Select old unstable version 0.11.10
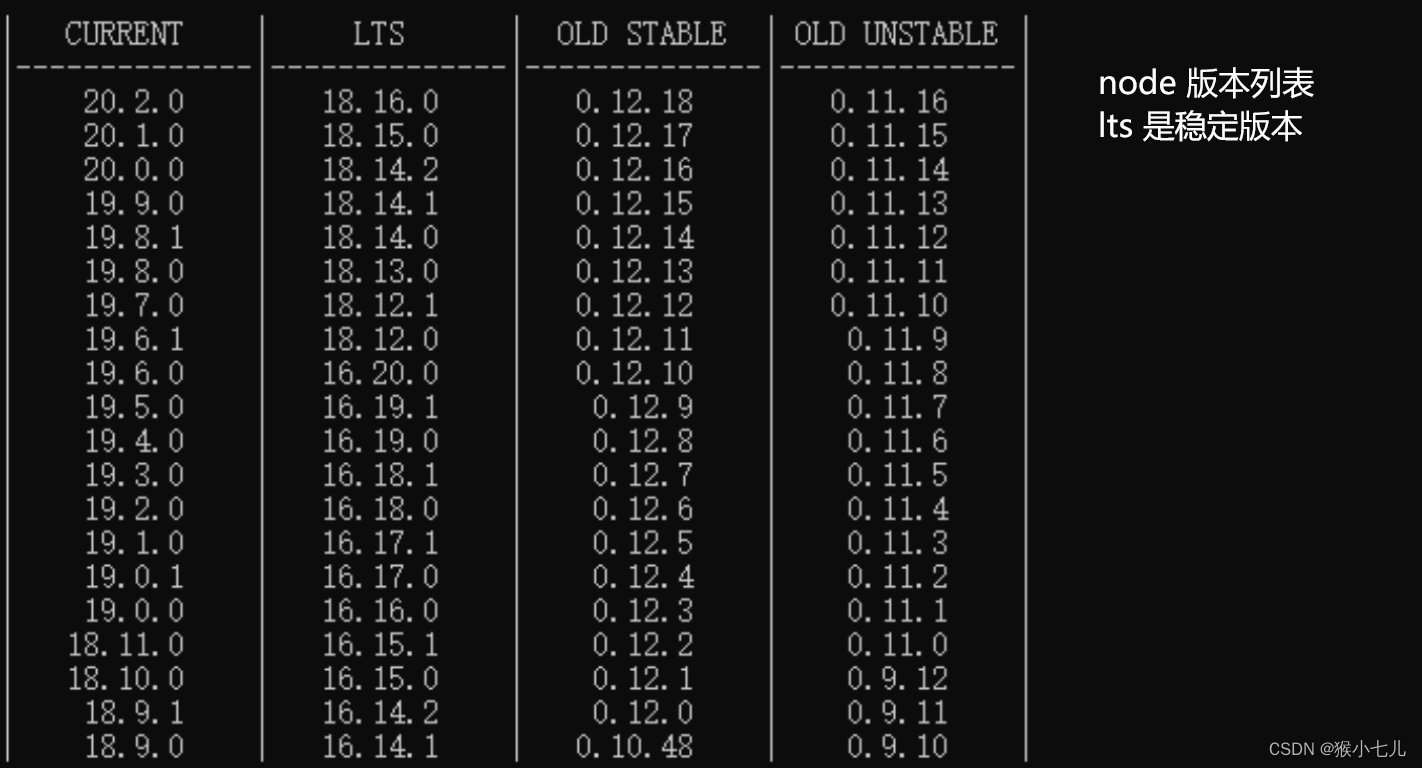Viewport: 1422px width, 768px height. [x=889, y=305]
